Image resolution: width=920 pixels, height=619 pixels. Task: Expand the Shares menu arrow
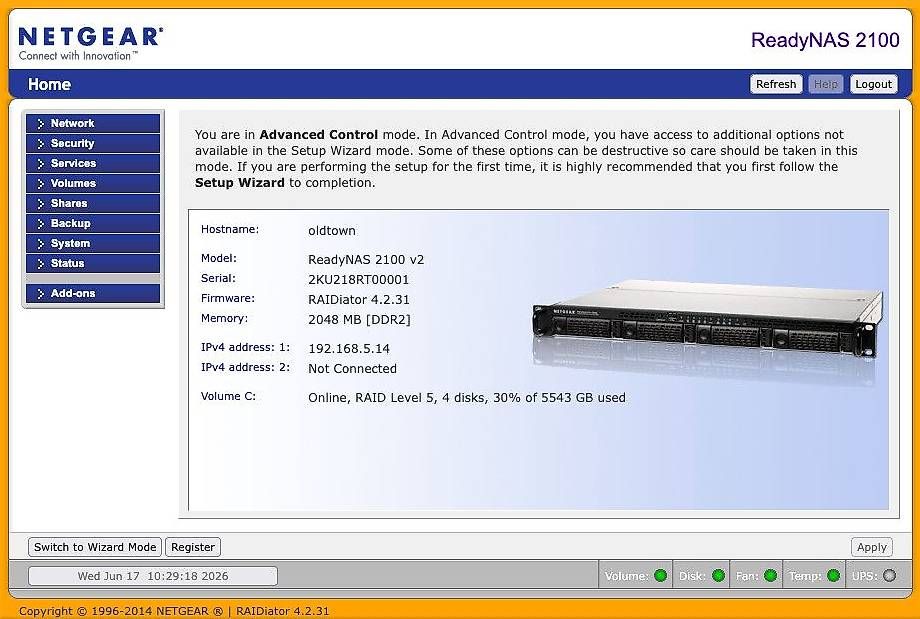tap(40, 204)
